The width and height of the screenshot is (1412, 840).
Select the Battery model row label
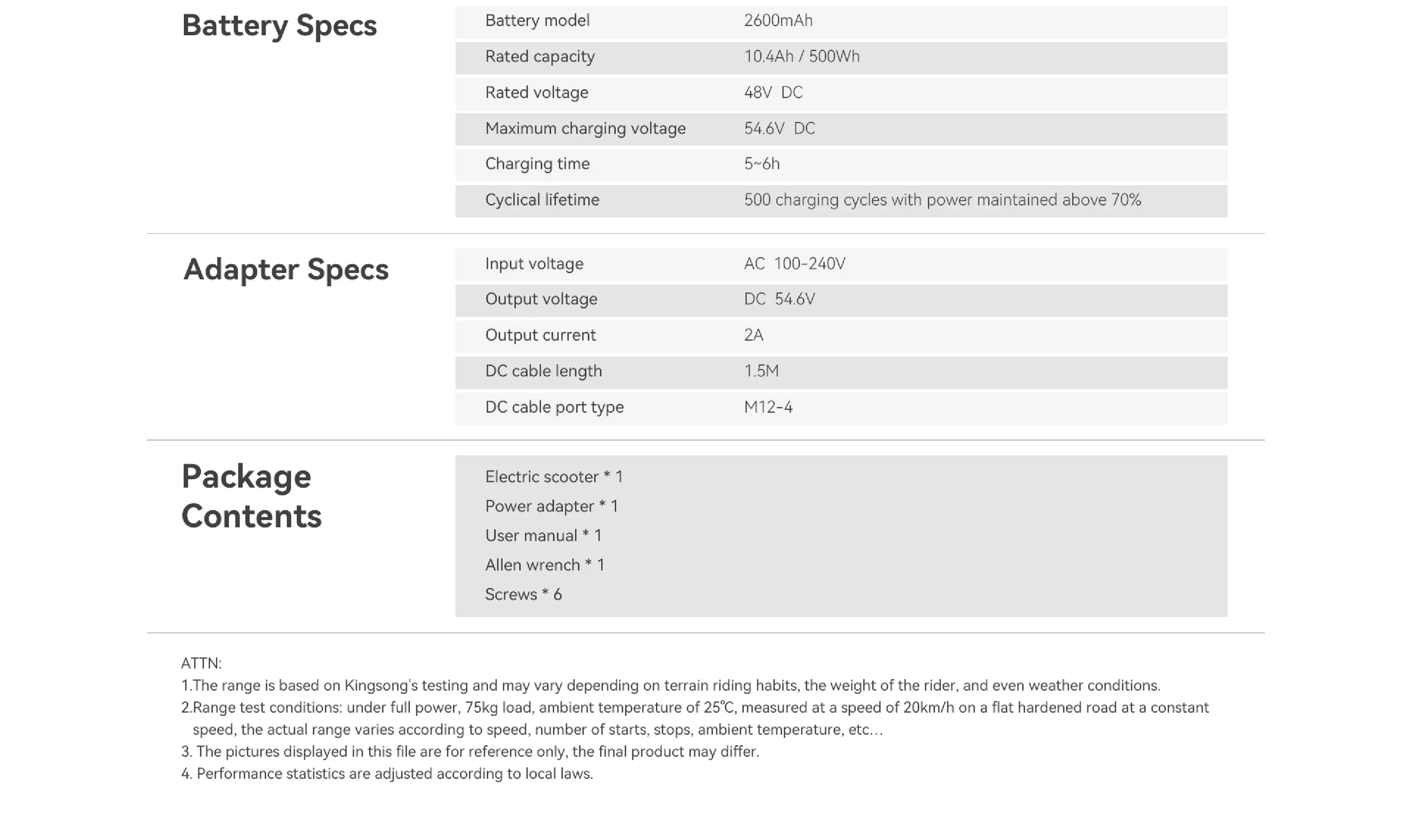[537, 21]
